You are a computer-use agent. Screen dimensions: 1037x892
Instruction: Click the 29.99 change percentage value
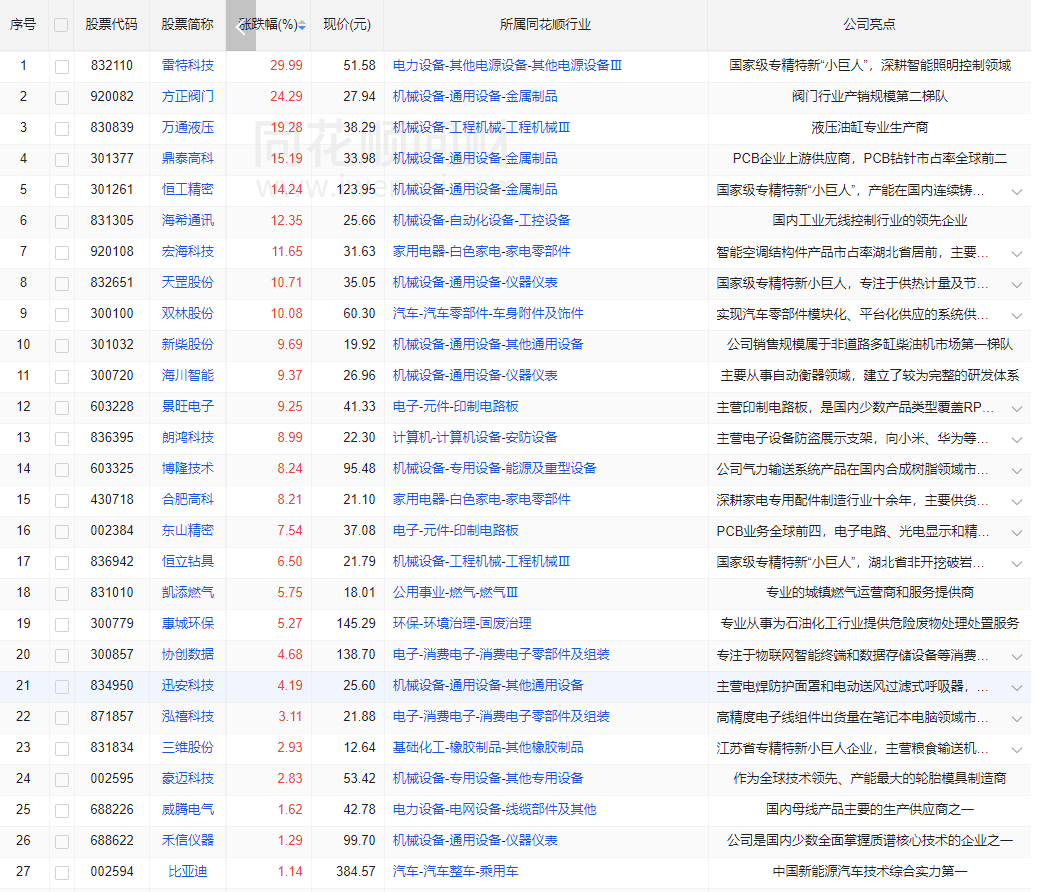pos(286,65)
